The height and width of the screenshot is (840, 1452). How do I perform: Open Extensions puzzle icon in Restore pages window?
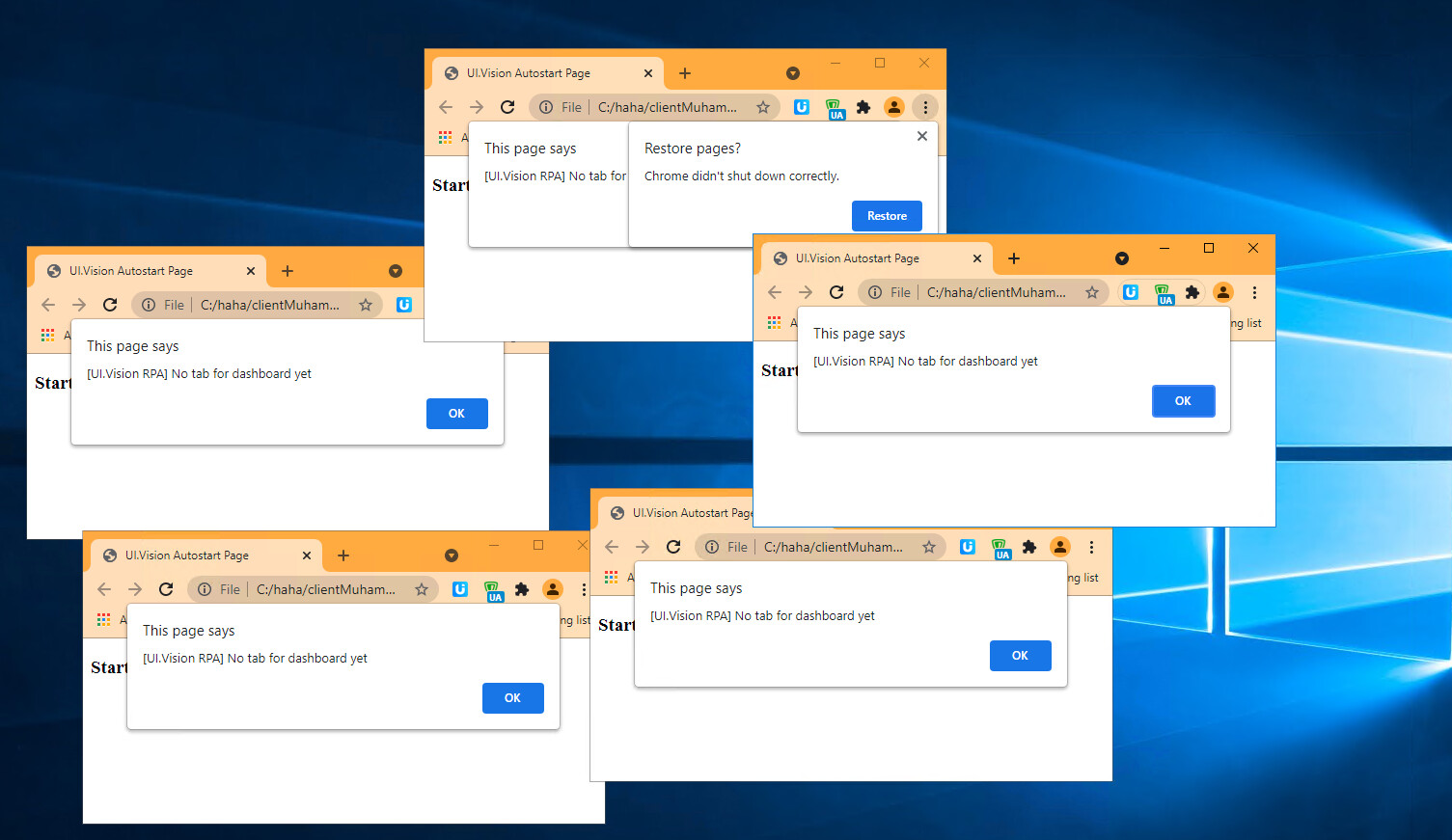[863, 107]
